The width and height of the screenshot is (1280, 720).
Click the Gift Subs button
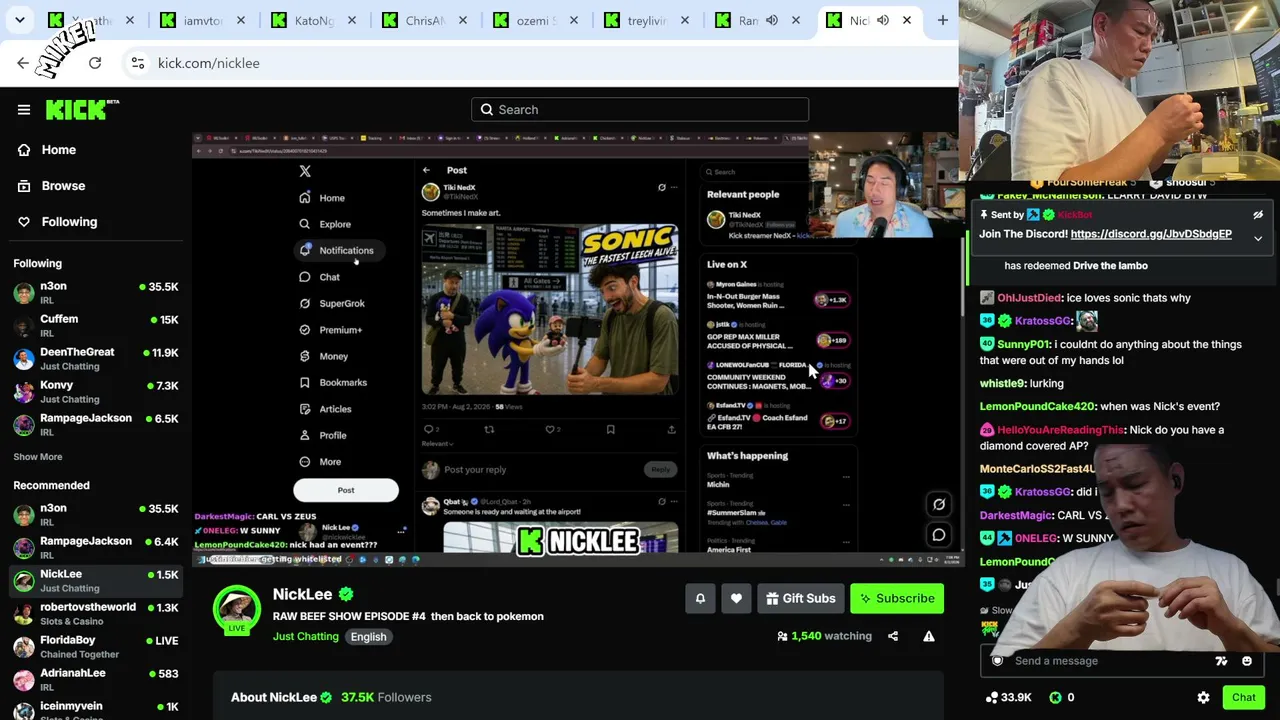coord(800,599)
